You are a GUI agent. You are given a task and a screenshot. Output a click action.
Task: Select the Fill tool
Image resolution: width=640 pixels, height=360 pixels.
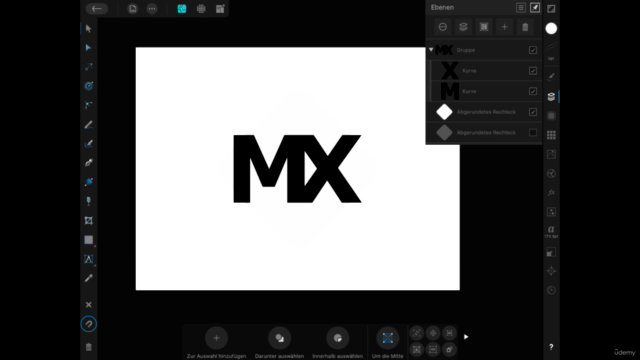(89, 182)
